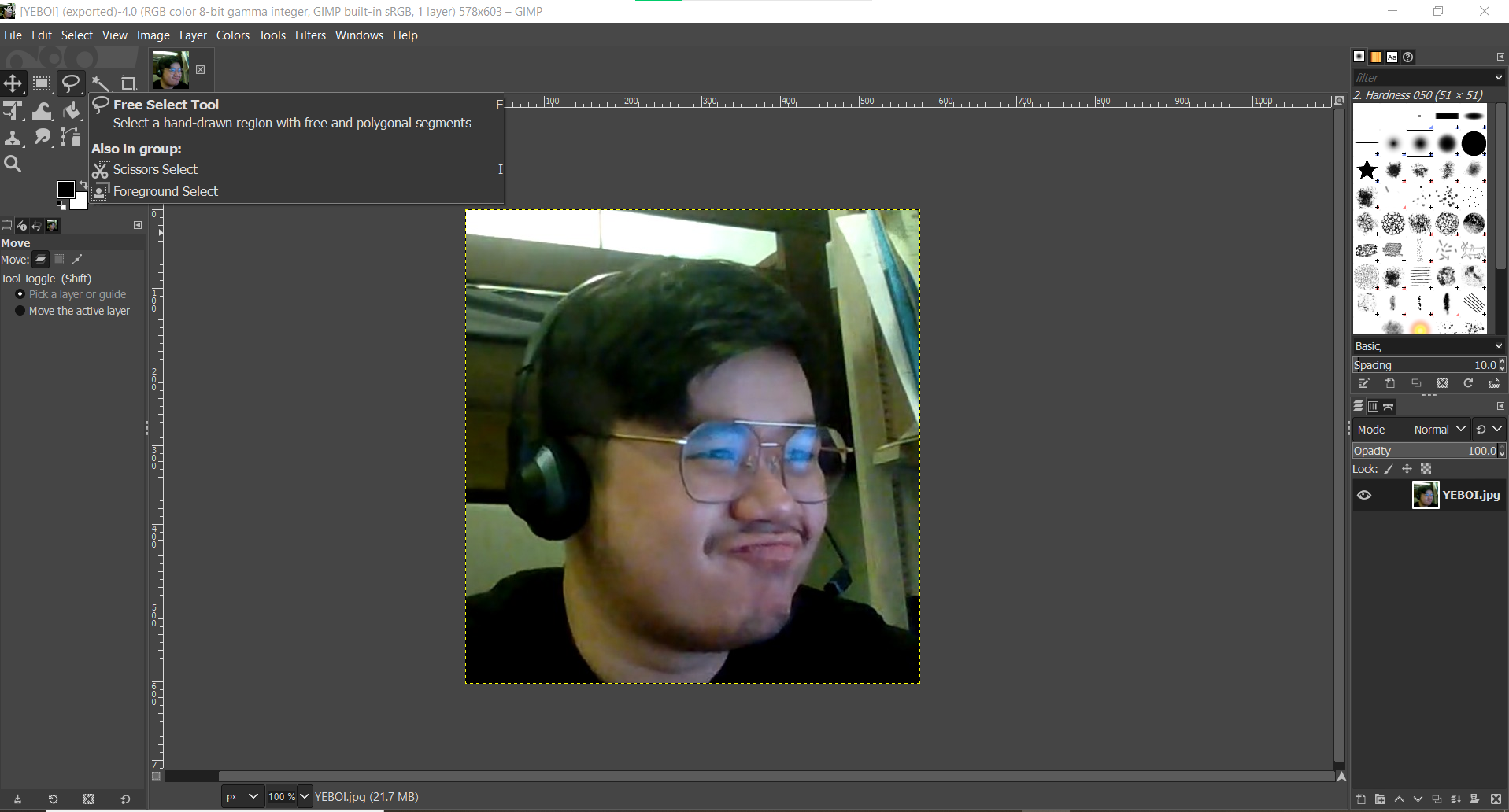
Task: Select the Crop tool
Action: 129,83
